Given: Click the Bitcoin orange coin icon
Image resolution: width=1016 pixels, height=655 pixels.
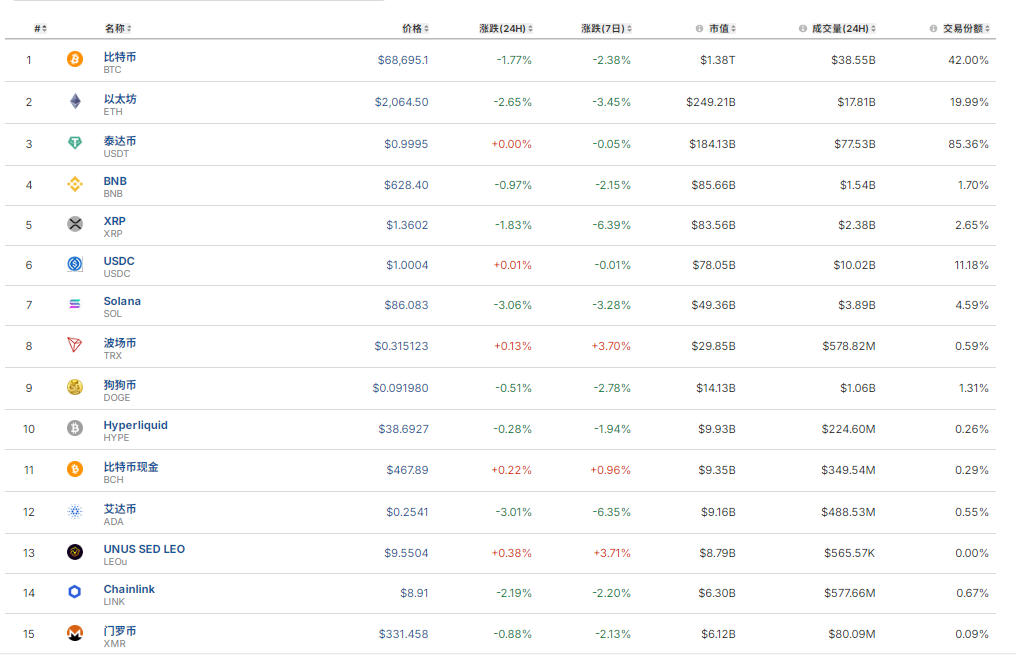Looking at the screenshot, I should point(75,60).
